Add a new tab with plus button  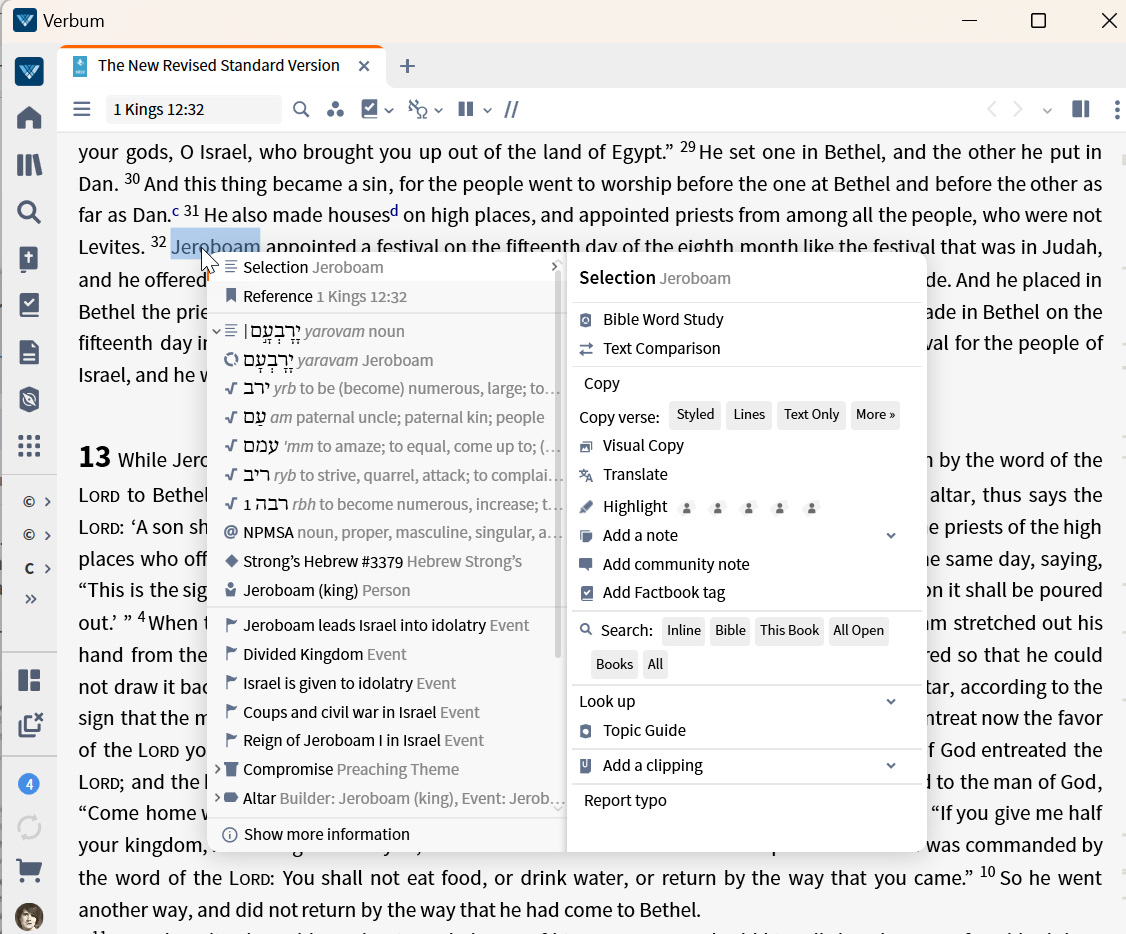coord(407,66)
